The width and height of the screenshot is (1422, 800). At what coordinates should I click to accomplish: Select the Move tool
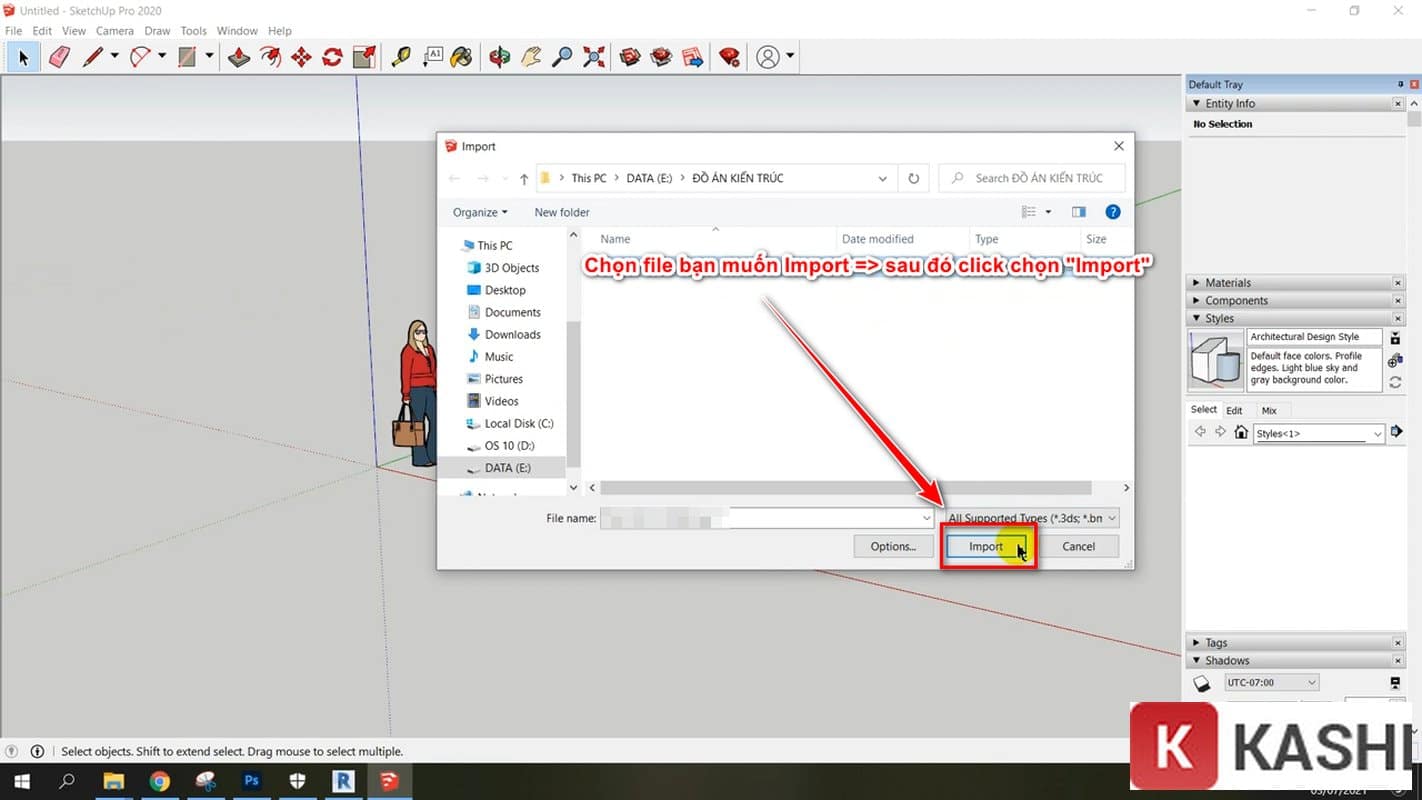click(301, 57)
